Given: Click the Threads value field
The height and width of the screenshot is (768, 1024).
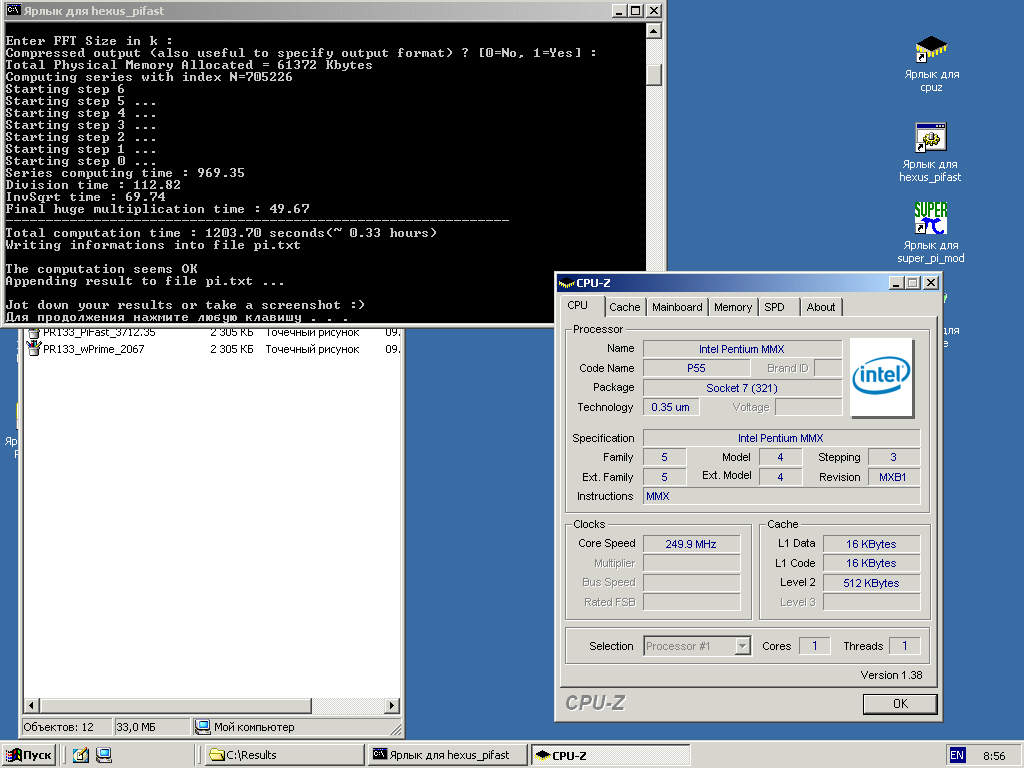Looking at the screenshot, I should 904,646.
